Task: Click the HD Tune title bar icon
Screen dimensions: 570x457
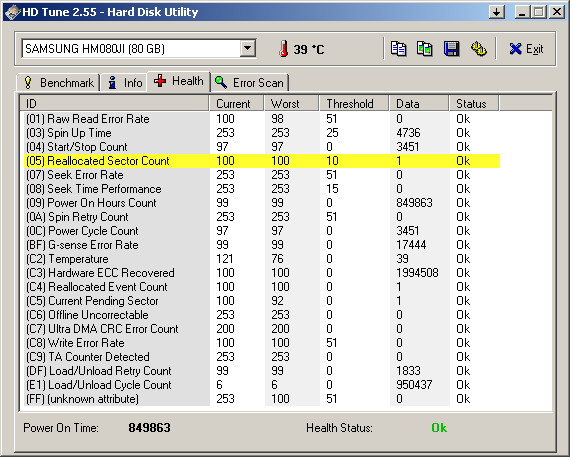Action: [12, 12]
